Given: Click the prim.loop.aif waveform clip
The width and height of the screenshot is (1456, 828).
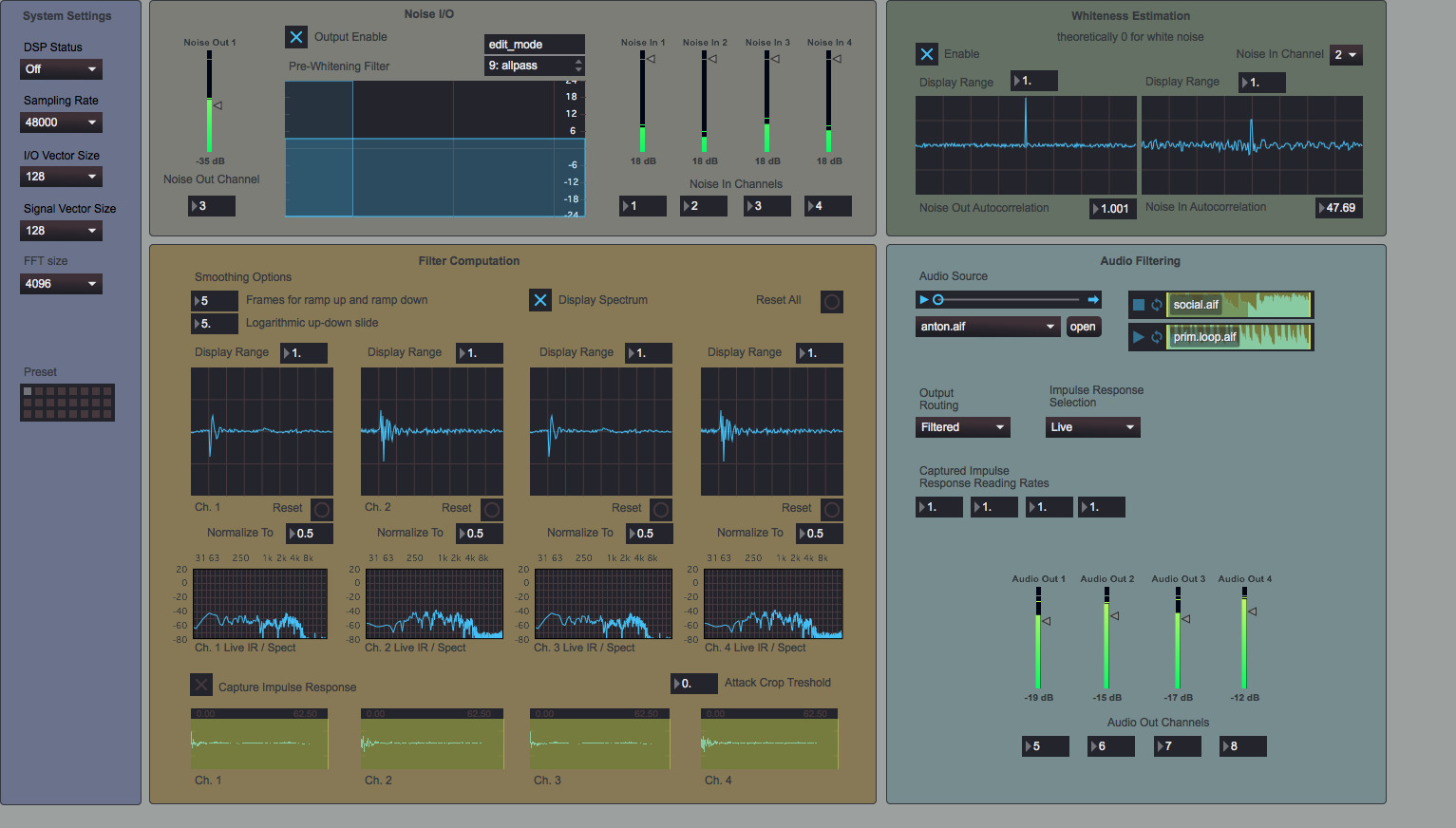Looking at the screenshot, I should pyautogui.click(x=1239, y=337).
